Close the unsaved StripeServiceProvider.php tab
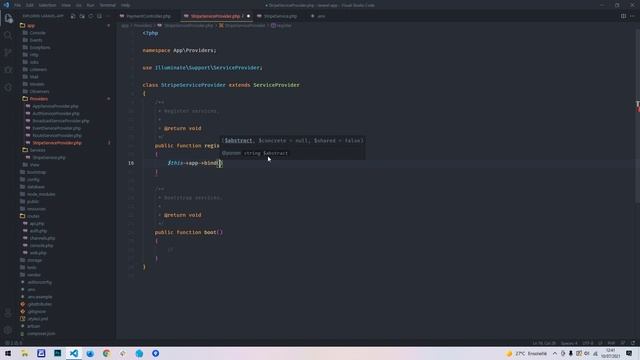Viewport: 640px width, 360px height. (x=248, y=16)
